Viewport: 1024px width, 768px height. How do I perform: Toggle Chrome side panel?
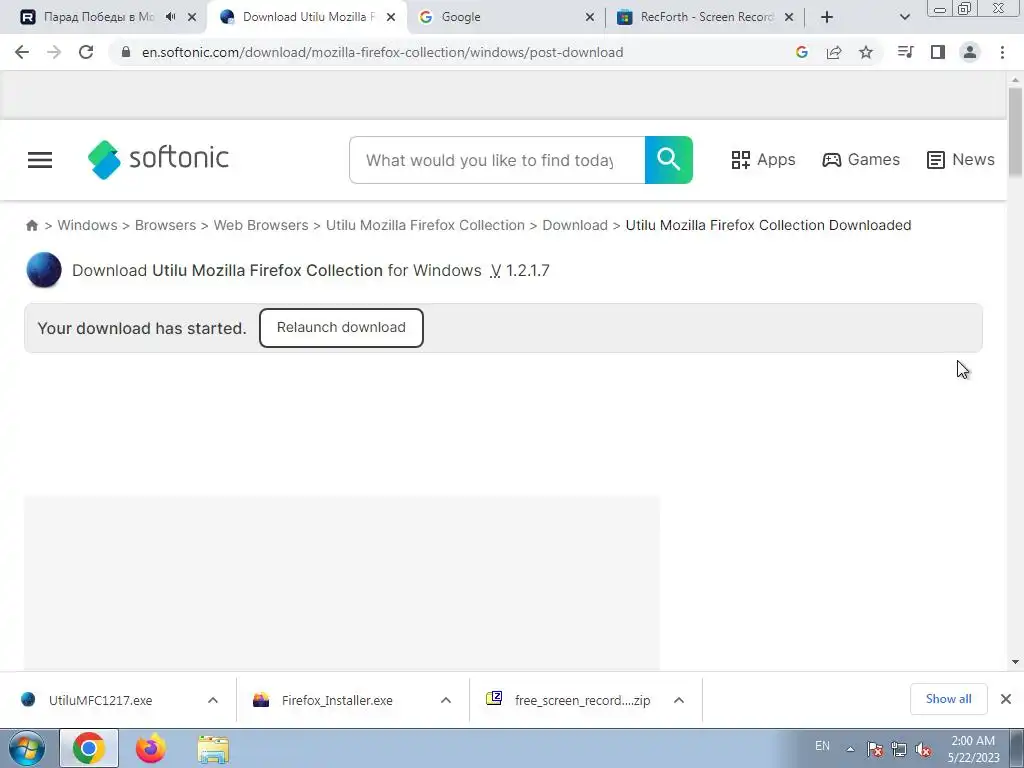938,52
